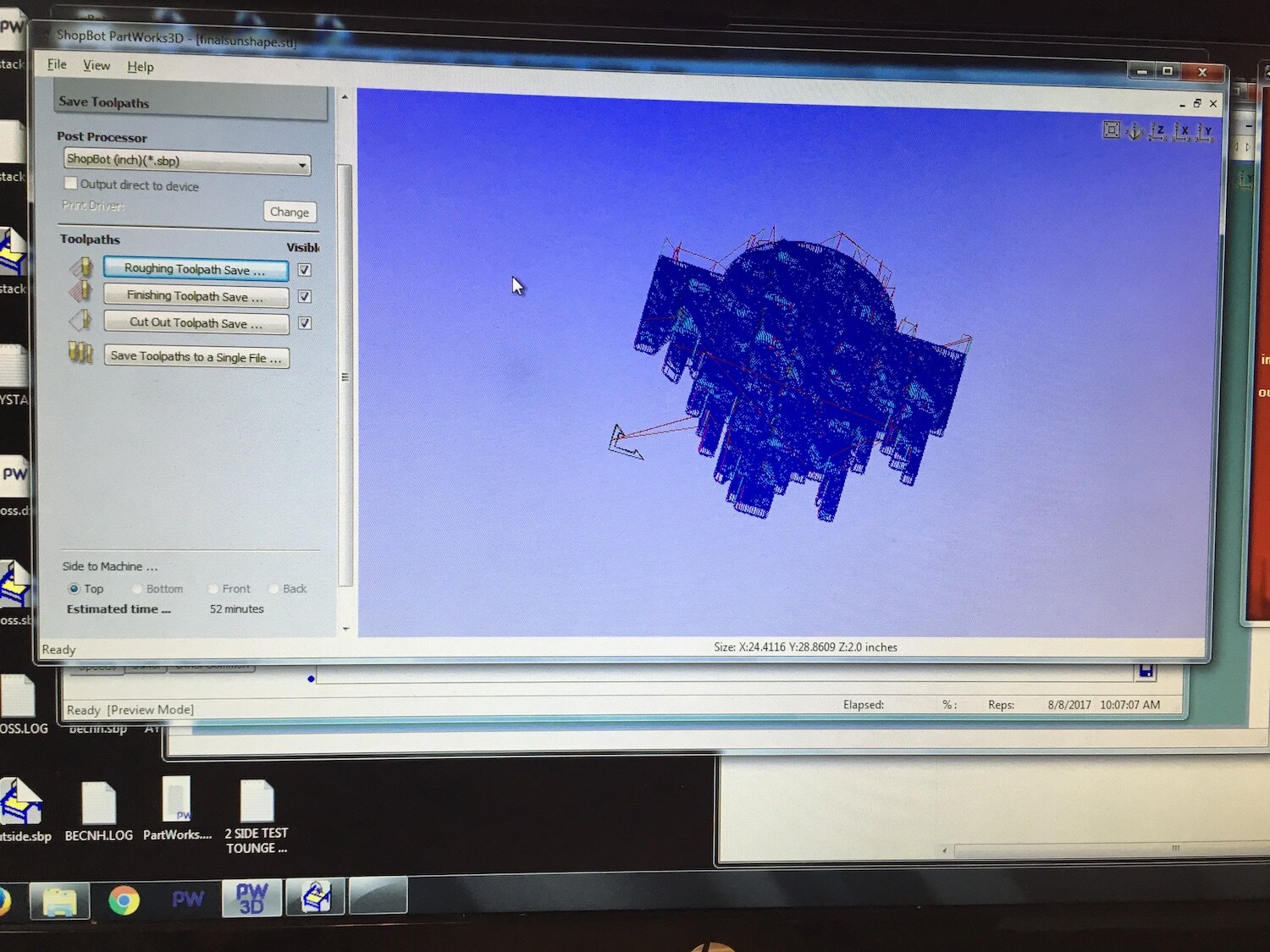Click Cut Out Toolpath Save button
This screenshot has width=1270, height=952.
(x=196, y=322)
